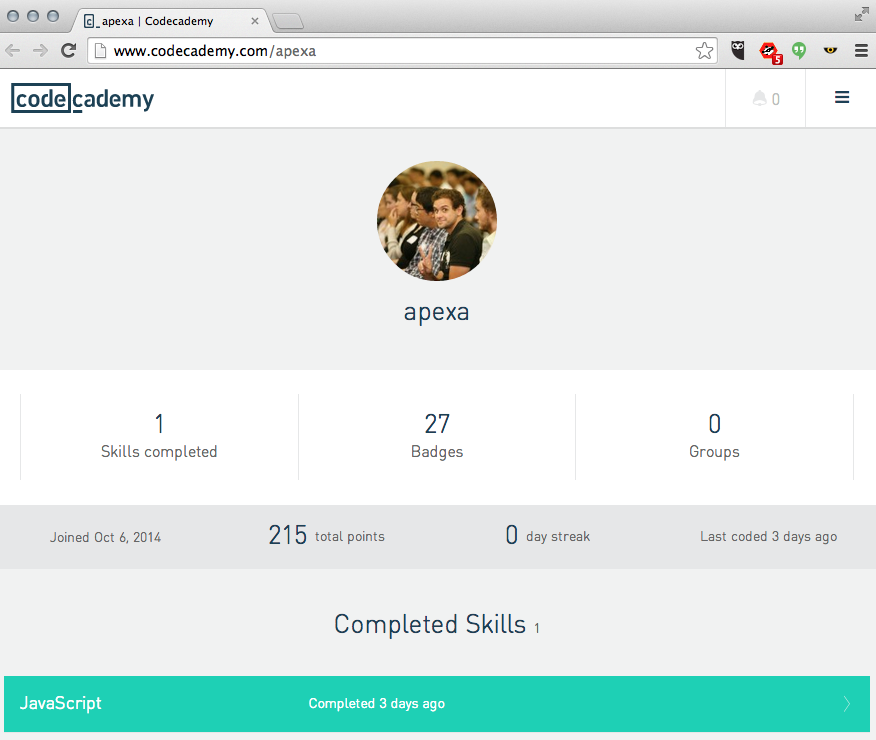Click the apexa profile photo
Viewport: 876px width, 740px height.
[437, 221]
